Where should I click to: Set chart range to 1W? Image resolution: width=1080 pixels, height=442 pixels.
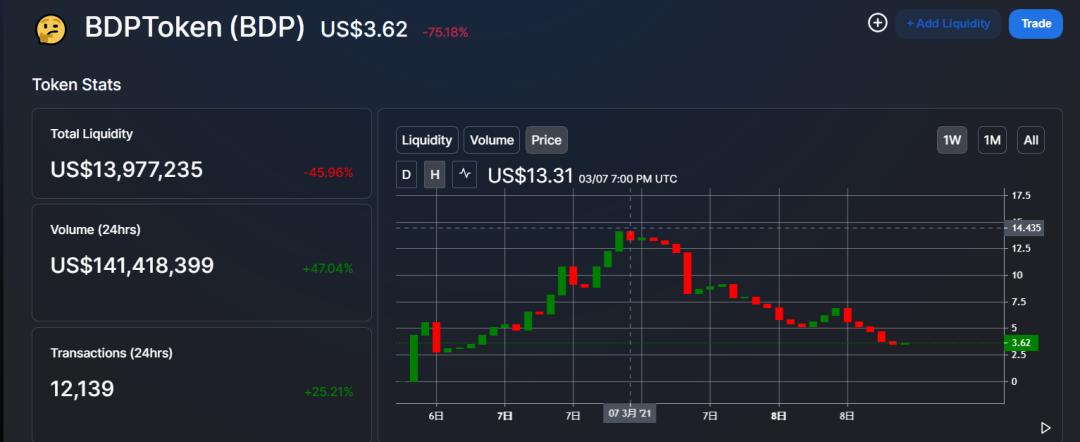pos(952,140)
